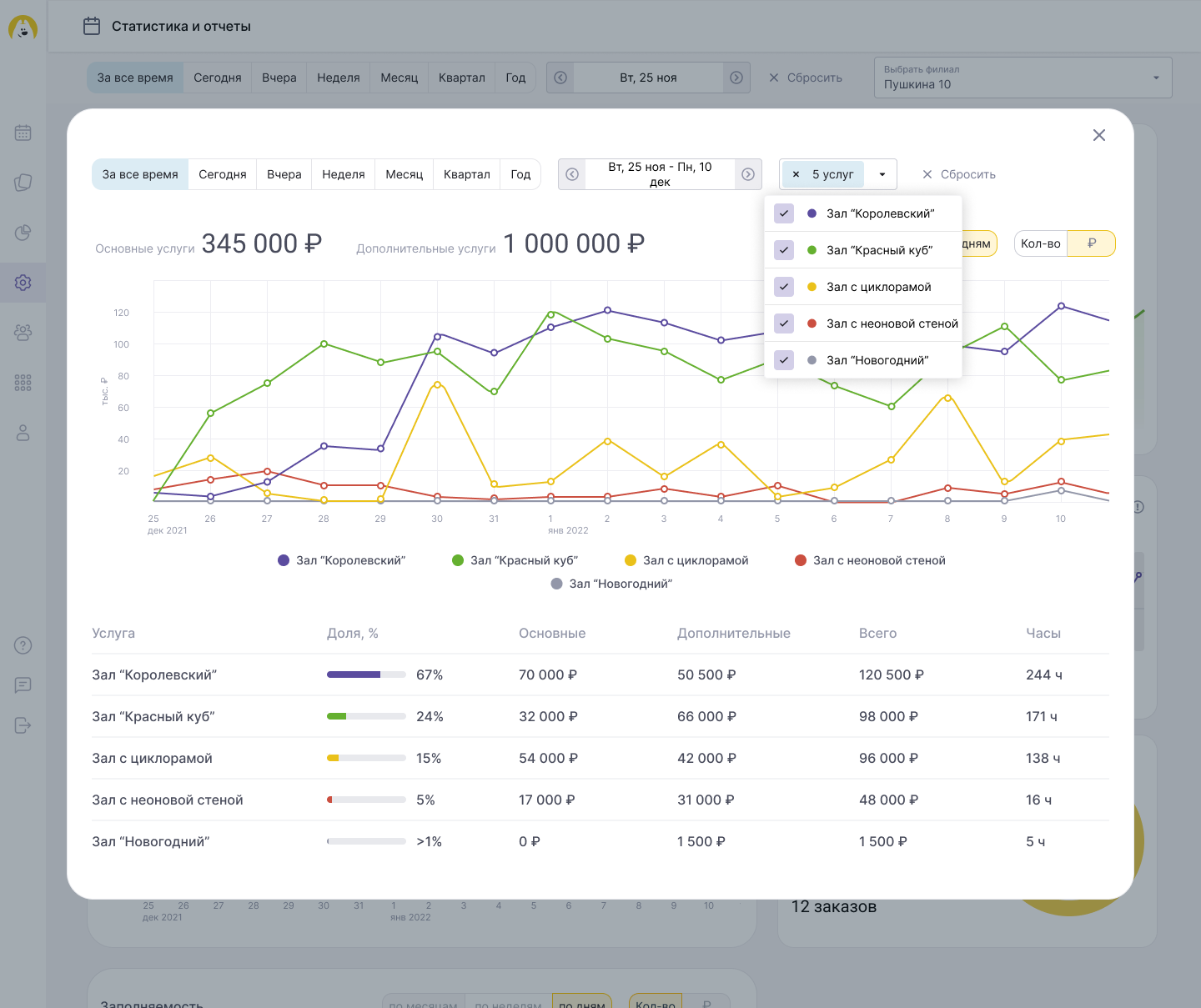The width and height of the screenshot is (1201, 1008).
Task: Open the help question mark icon
Action: pyautogui.click(x=23, y=645)
